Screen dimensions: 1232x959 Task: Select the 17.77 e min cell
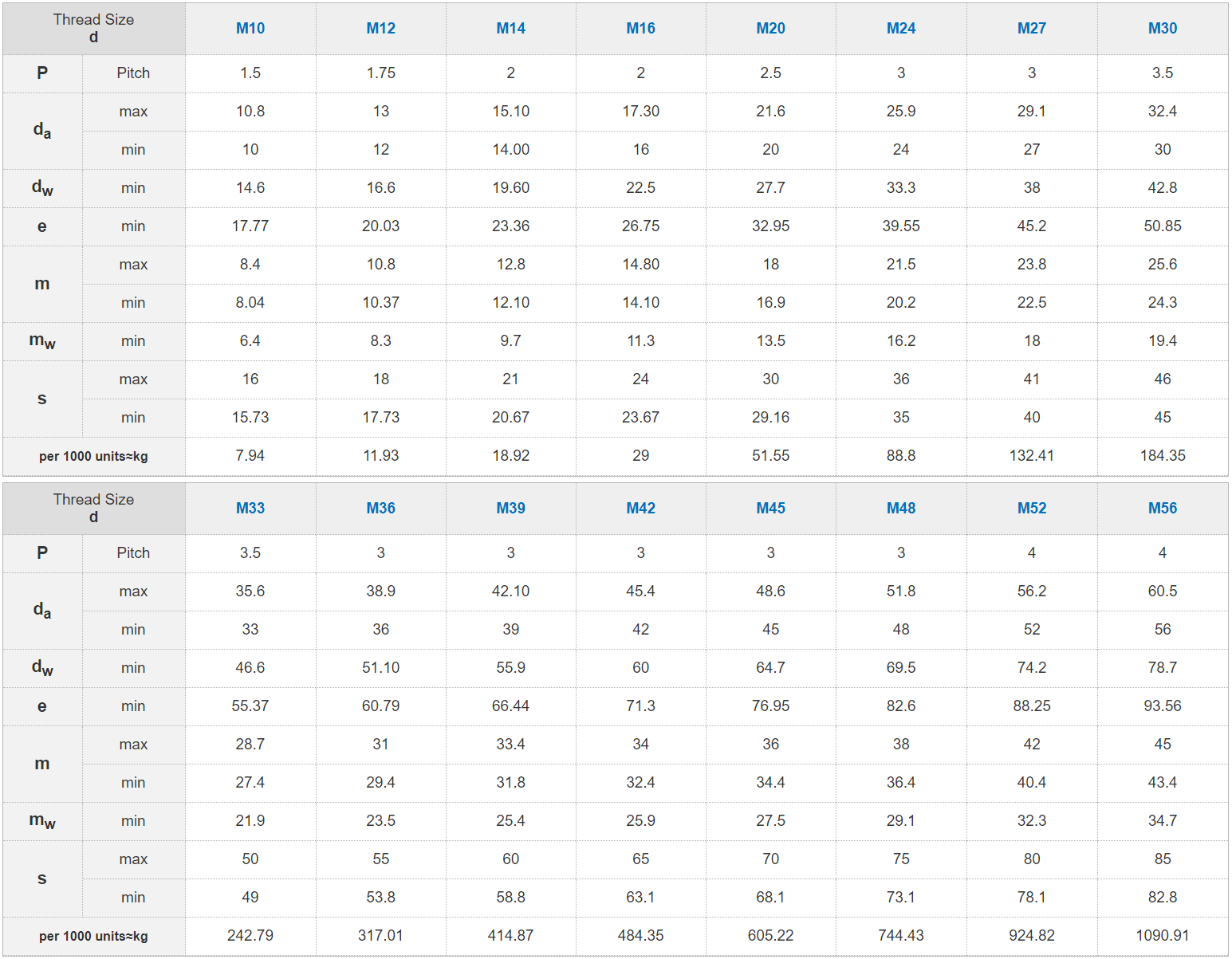coord(250,226)
